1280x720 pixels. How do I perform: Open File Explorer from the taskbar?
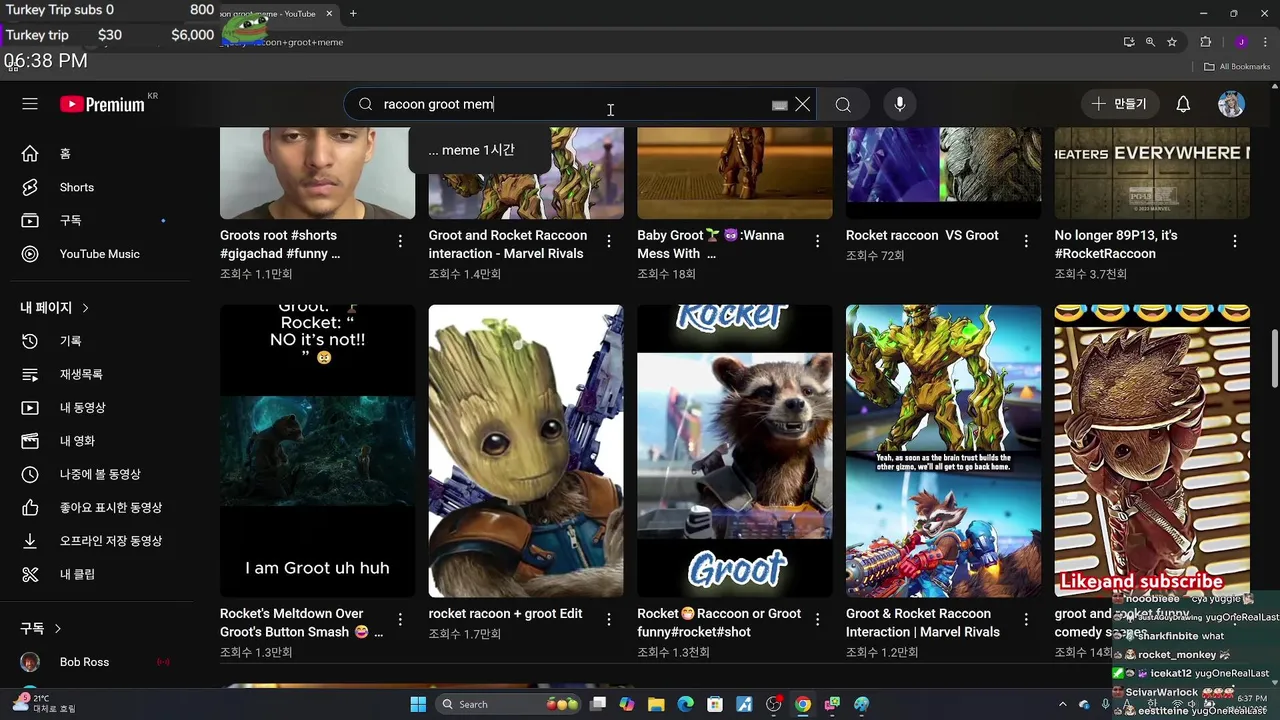pos(656,704)
